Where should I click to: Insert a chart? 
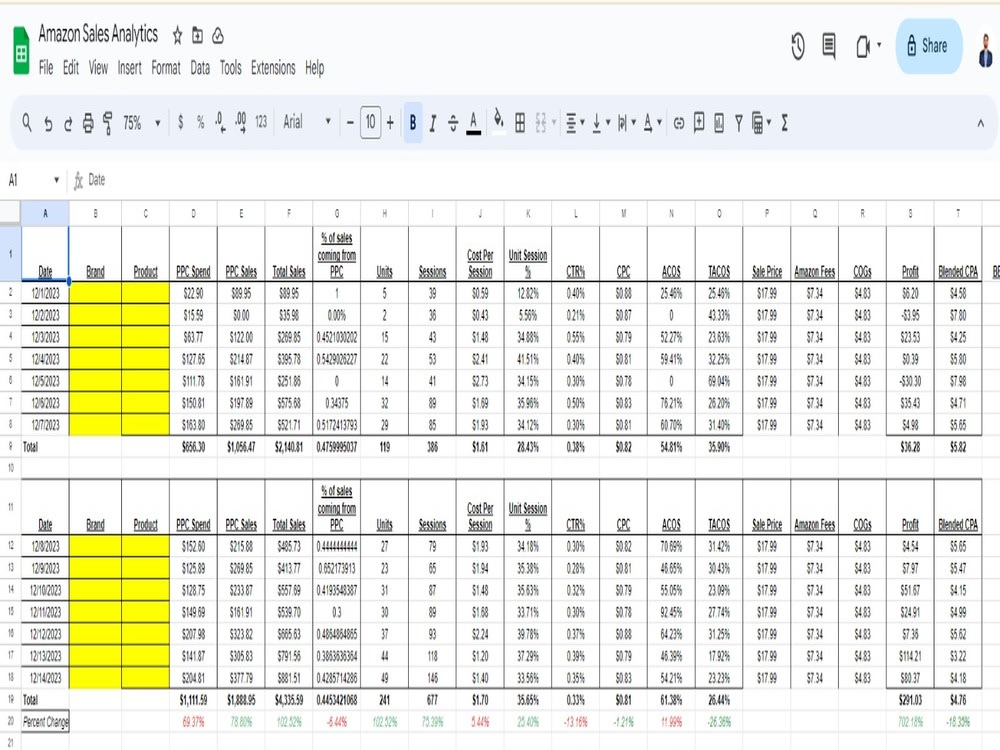coord(719,122)
